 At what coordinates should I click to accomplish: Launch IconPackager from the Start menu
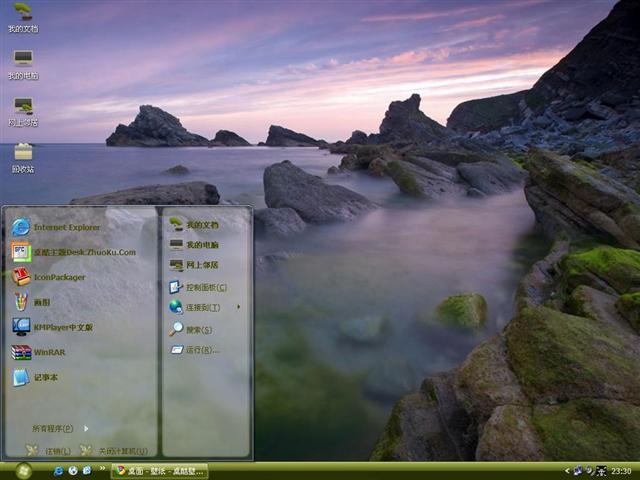[x=59, y=277]
